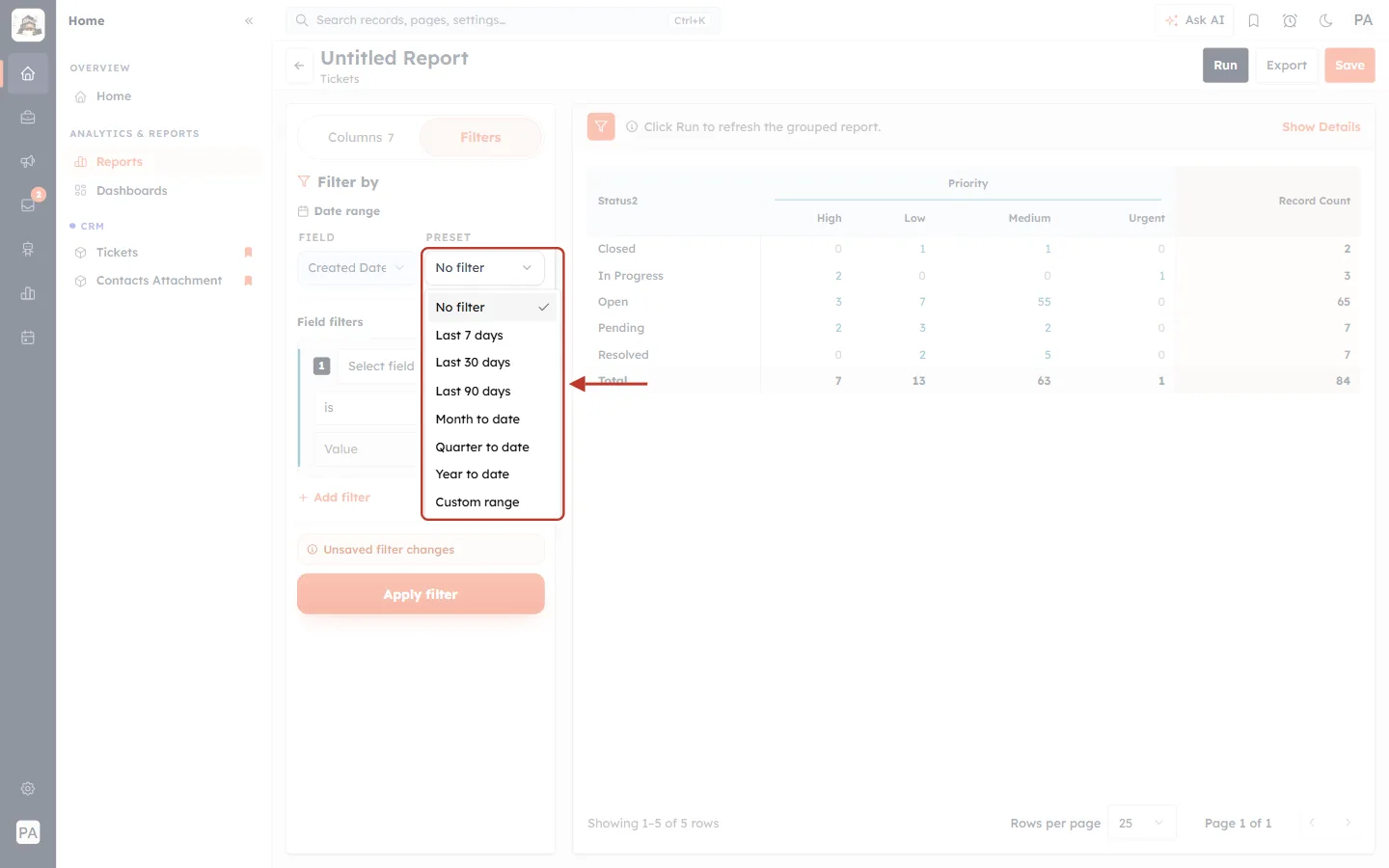Open settings gear in sidebar rail
The image size is (1389, 868).
(x=28, y=789)
